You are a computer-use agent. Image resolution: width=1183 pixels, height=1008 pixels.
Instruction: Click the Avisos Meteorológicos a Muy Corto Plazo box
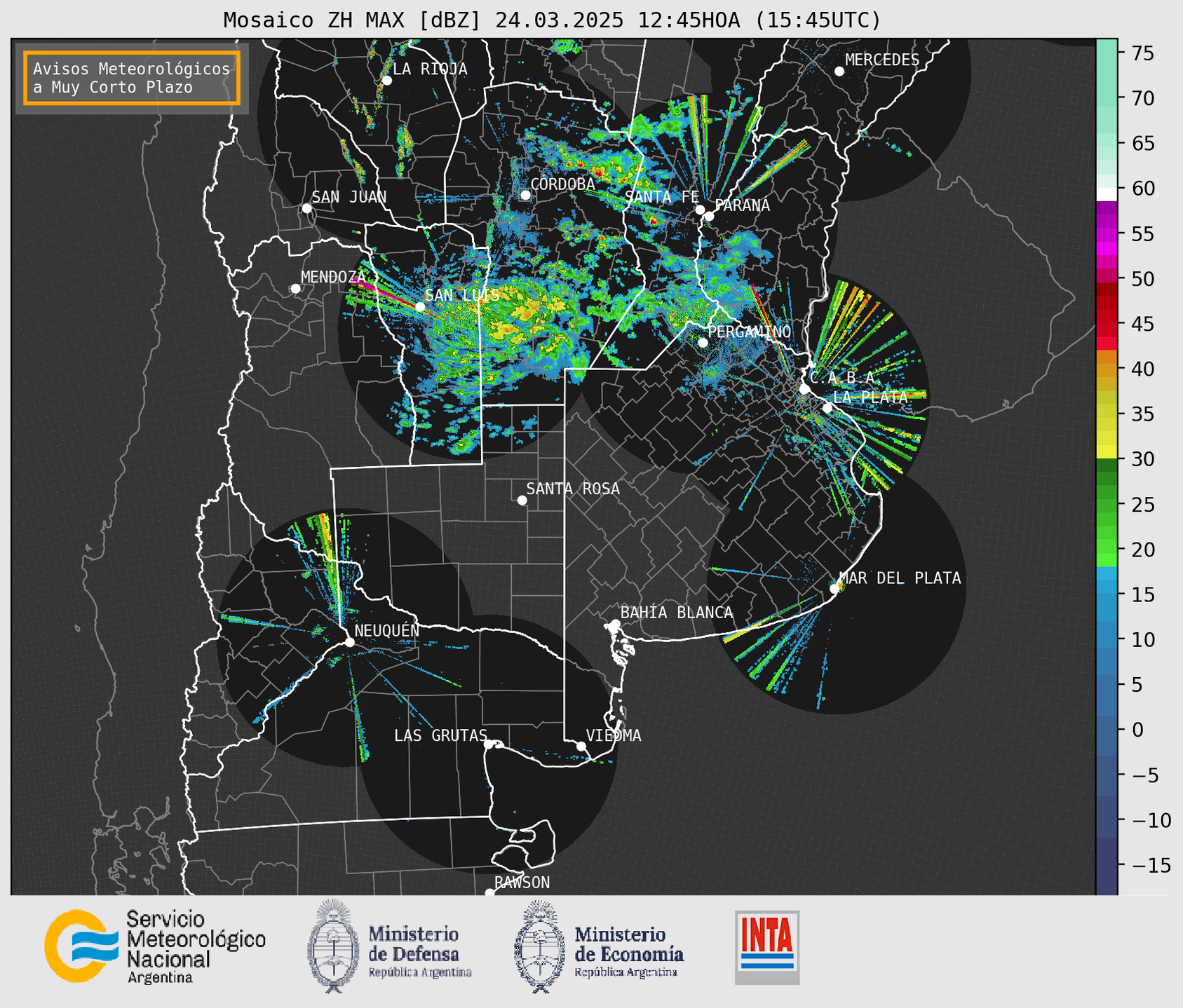click(x=132, y=78)
